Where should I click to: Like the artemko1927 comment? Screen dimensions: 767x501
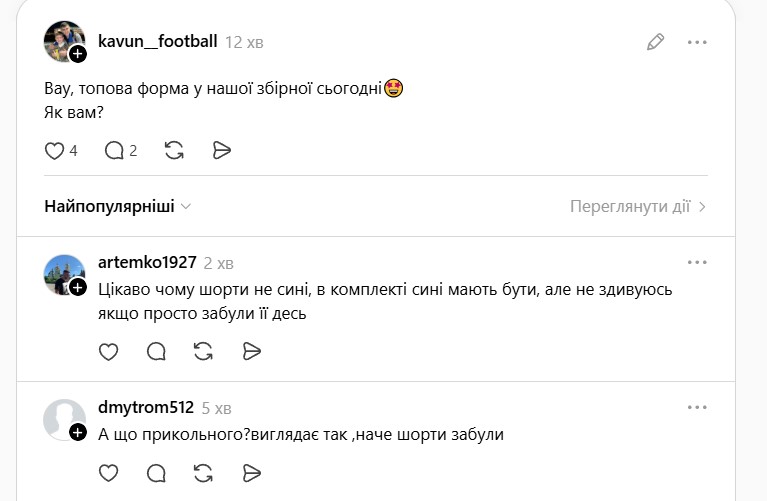pyautogui.click(x=109, y=351)
